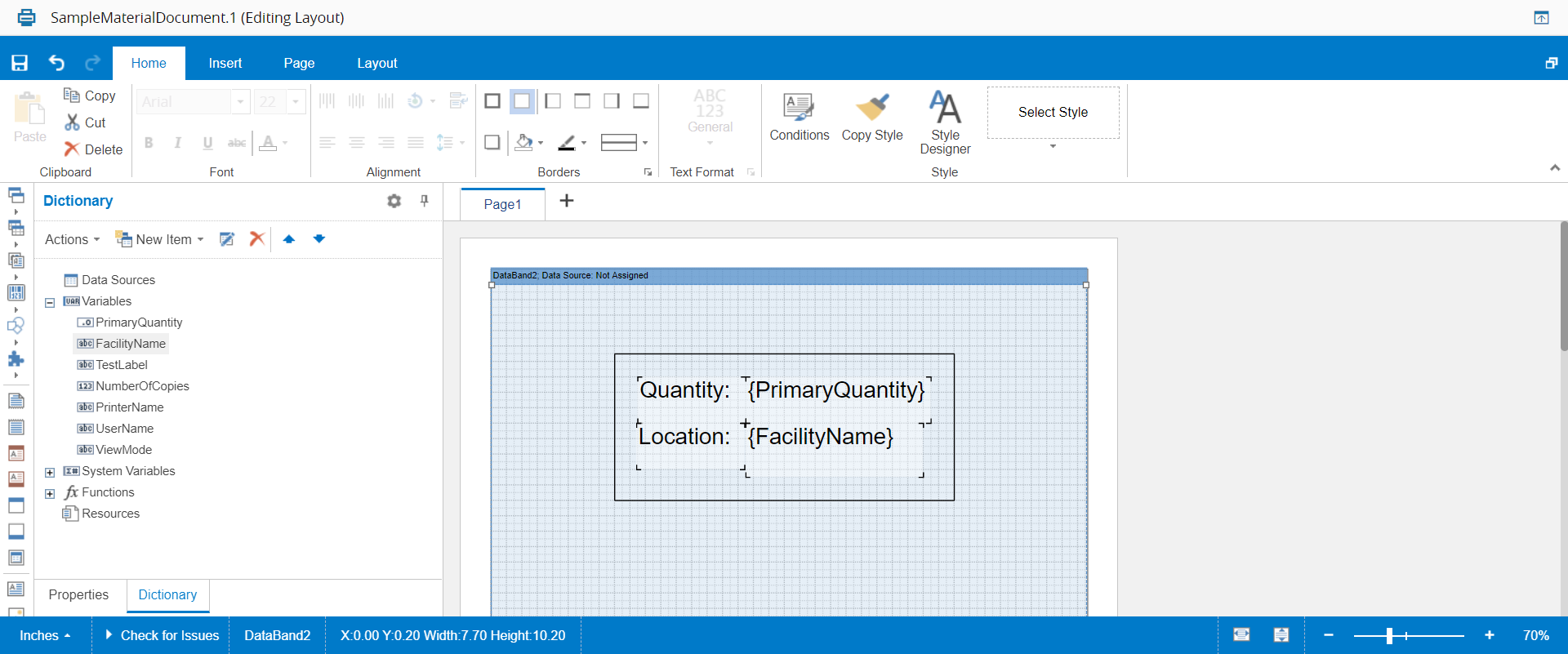Switch to the Insert ribbon tab
The image size is (1568, 654).
pos(225,63)
